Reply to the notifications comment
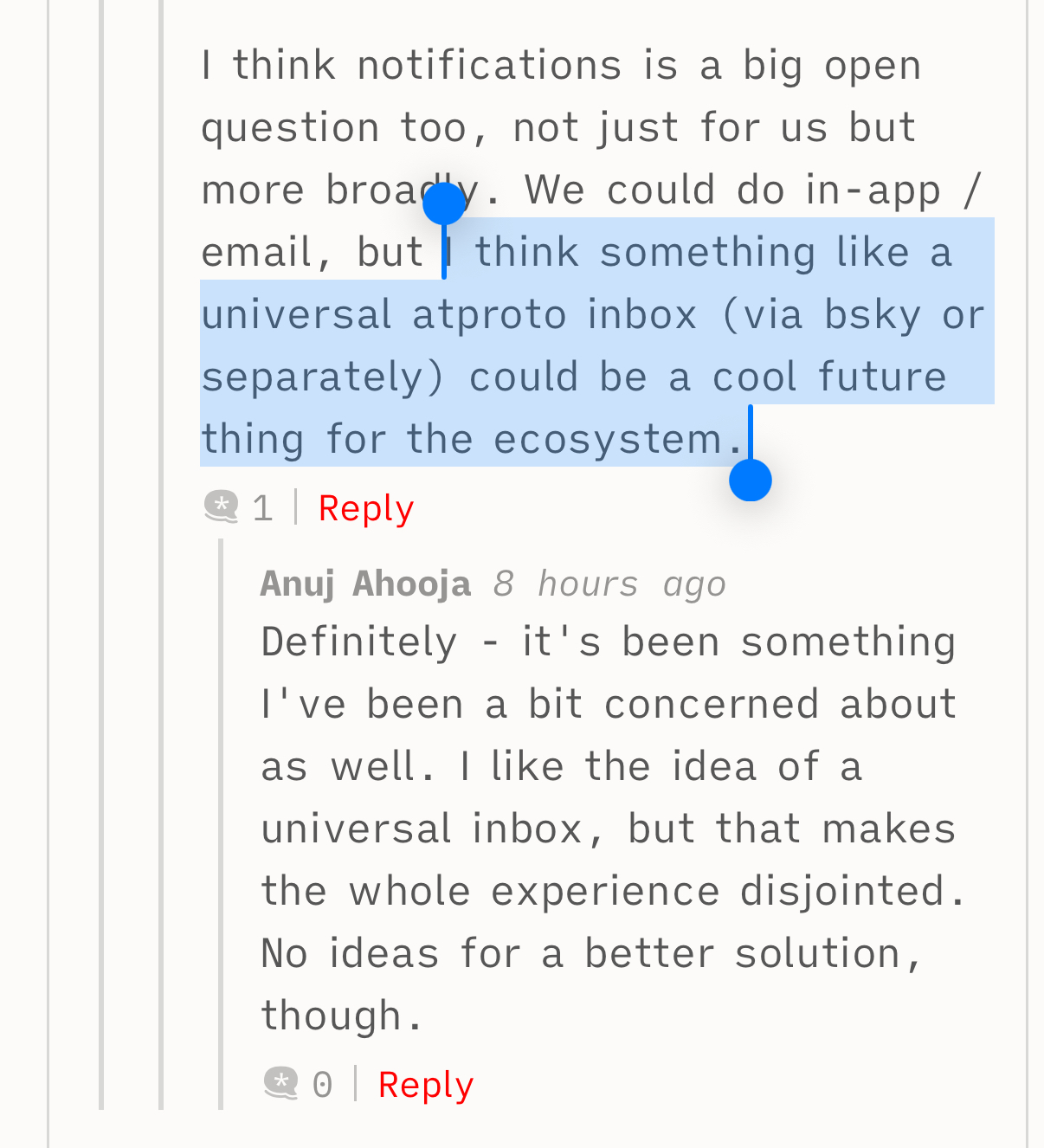Viewport: 1044px width, 1148px height. (x=366, y=508)
